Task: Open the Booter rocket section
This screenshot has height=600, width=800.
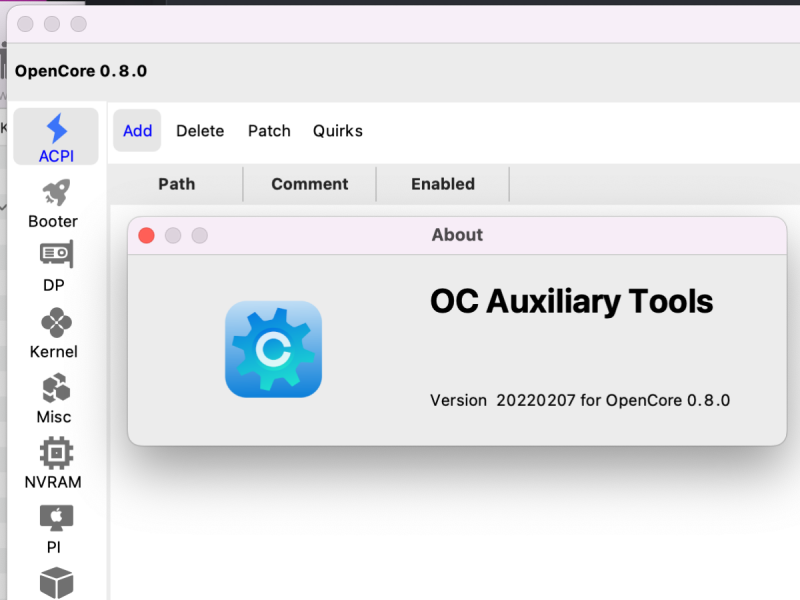Action: (x=54, y=203)
